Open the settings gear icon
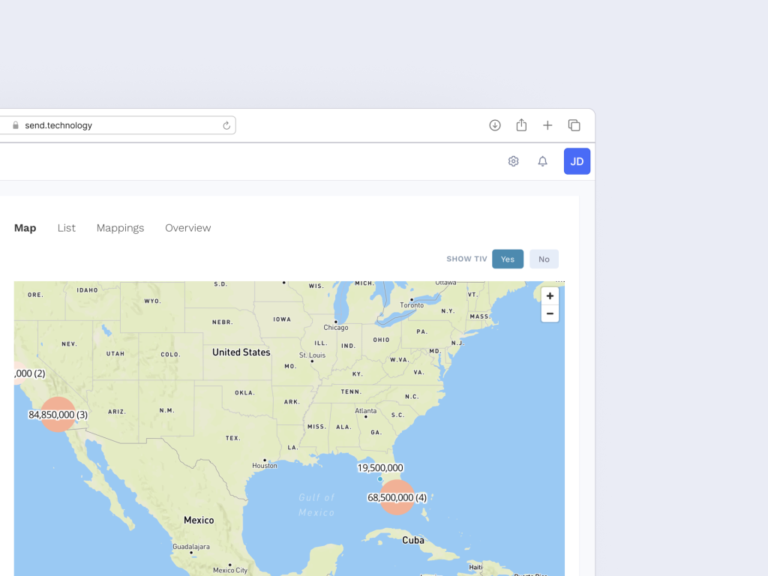This screenshot has width=768, height=576. click(x=513, y=161)
